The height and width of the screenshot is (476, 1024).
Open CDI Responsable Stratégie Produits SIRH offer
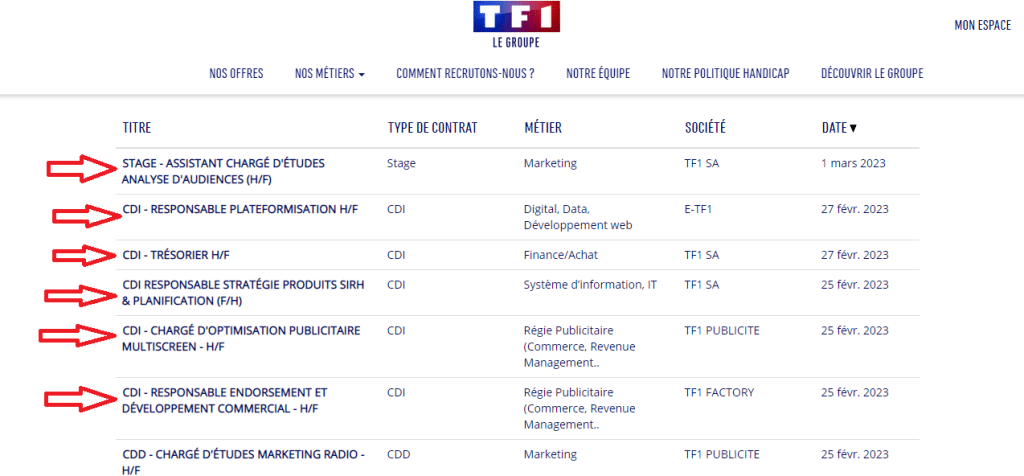coord(243,293)
